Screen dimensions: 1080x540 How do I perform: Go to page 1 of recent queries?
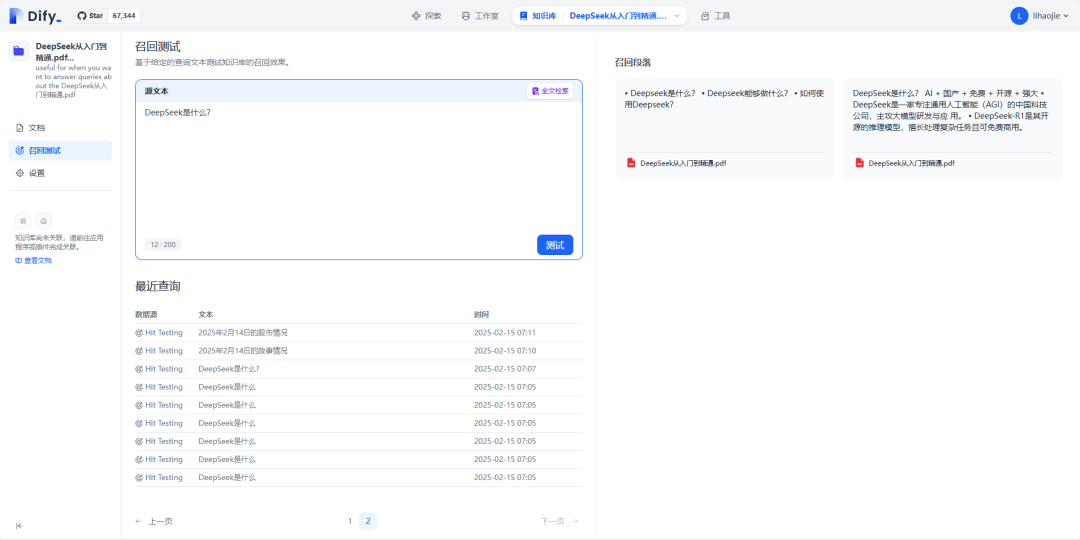click(350, 521)
